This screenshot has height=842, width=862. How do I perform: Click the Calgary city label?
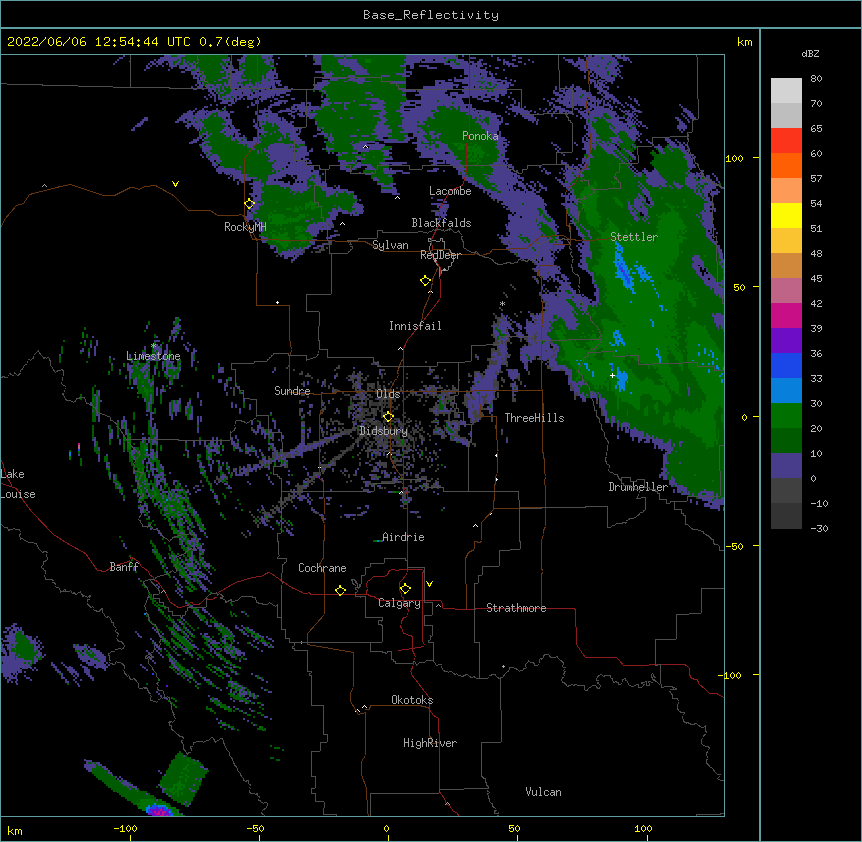(400, 603)
